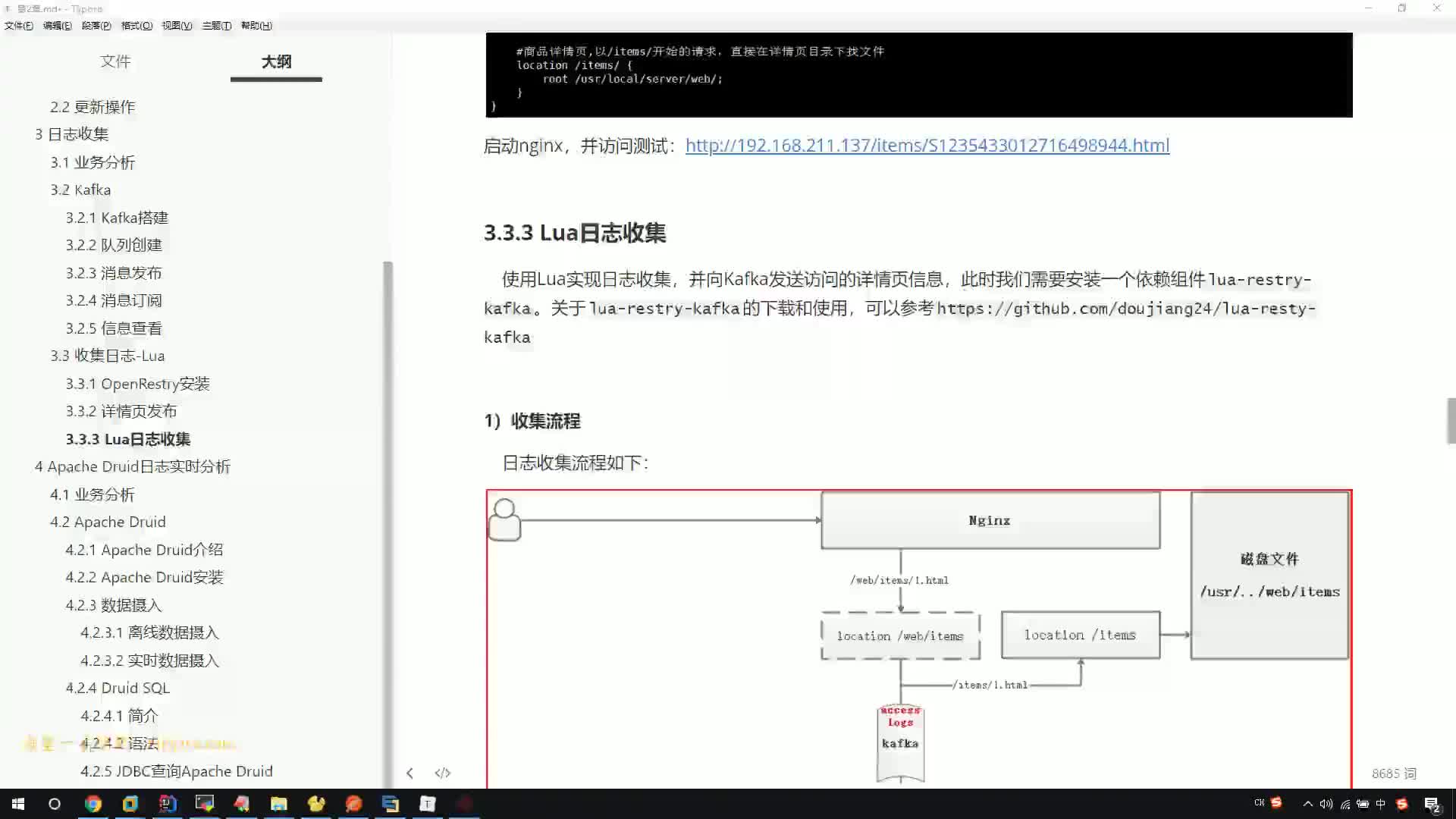The image size is (1456, 819).
Task: Open the 编辑(E) menu
Action: point(58,26)
